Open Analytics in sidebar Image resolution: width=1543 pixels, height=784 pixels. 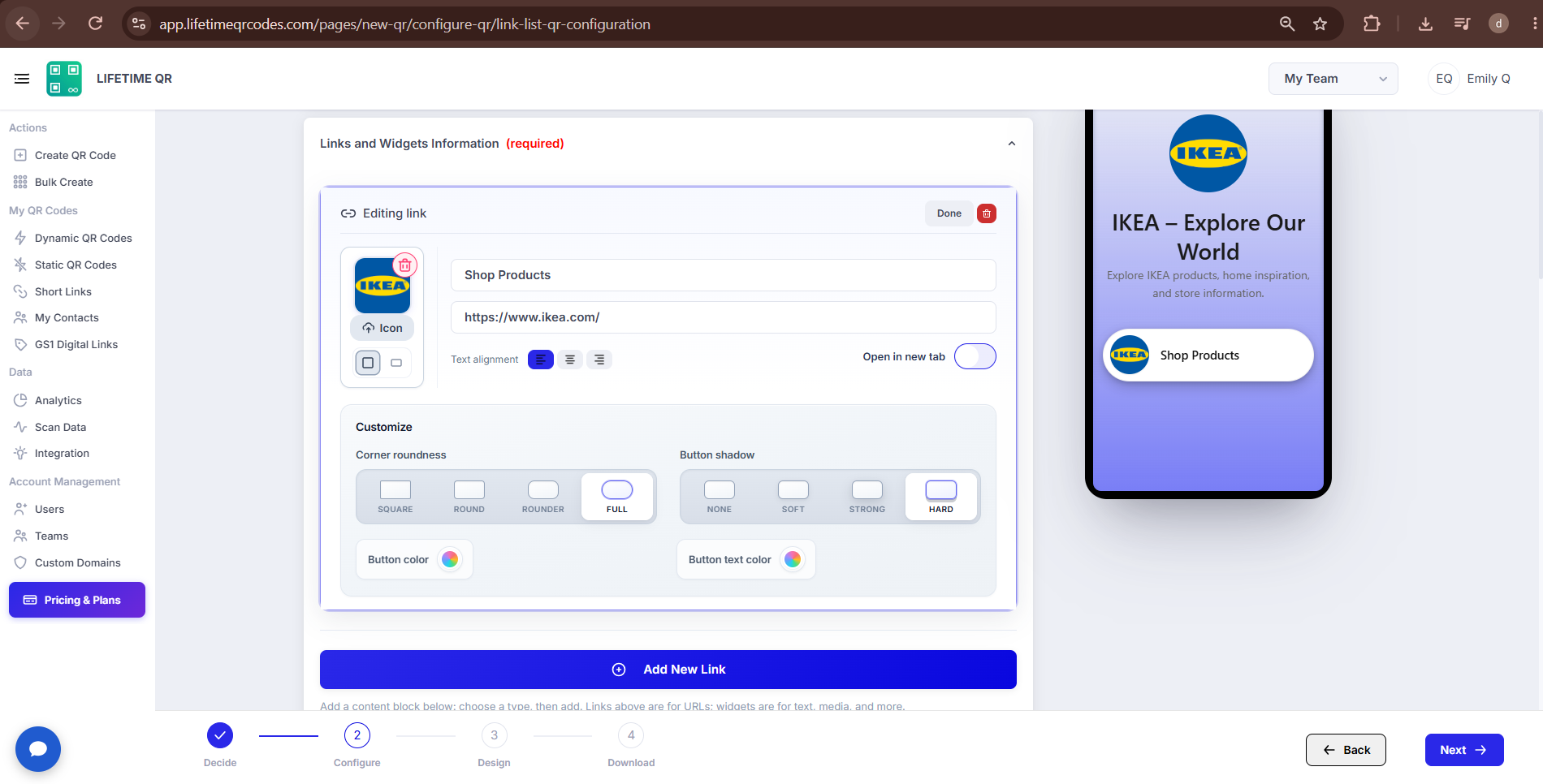pyautogui.click(x=58, y=400)
